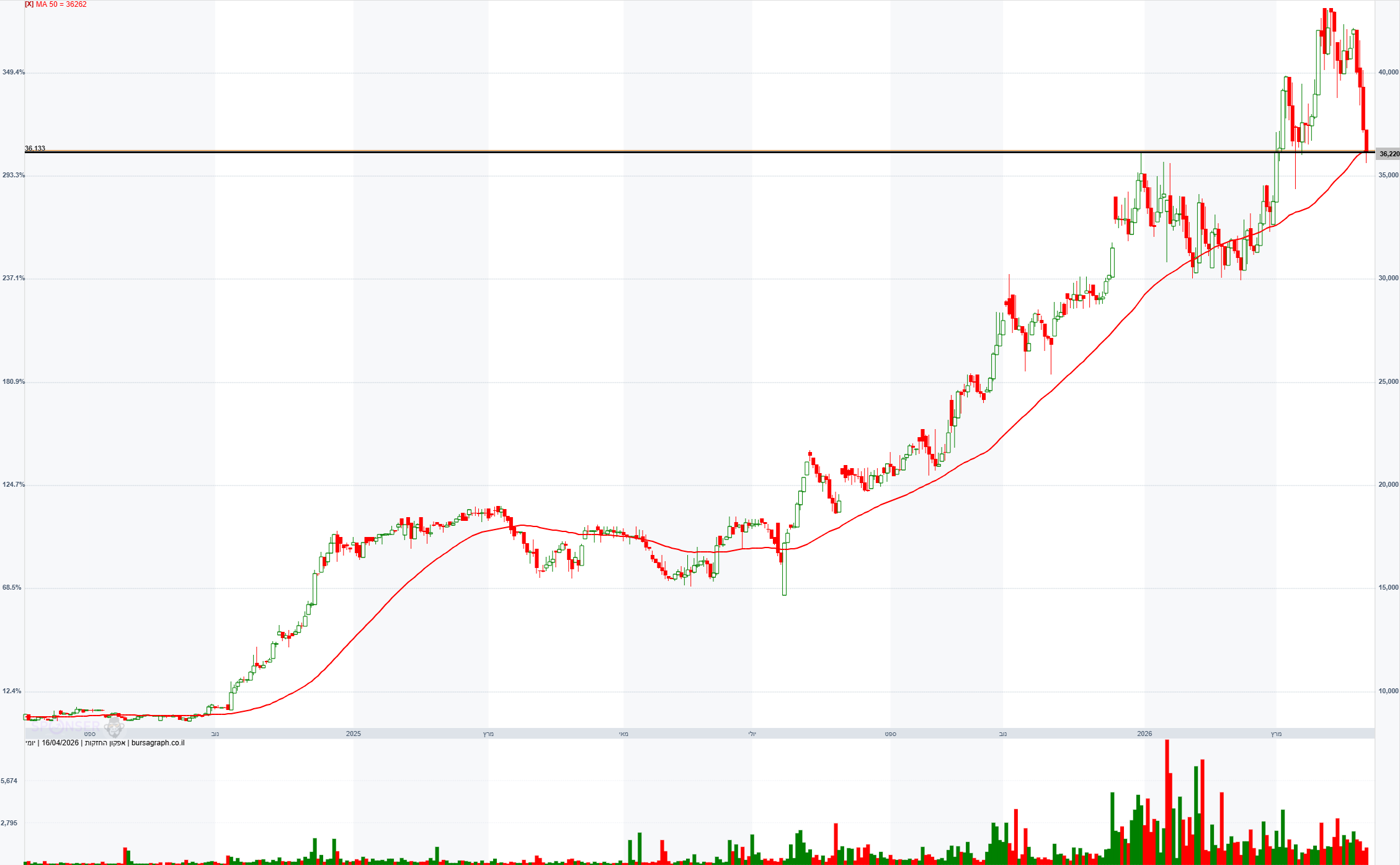This screenshot has height=865, width=1400.
Task: Click the 180.9% percent axis label
Action: pos(14,381)
